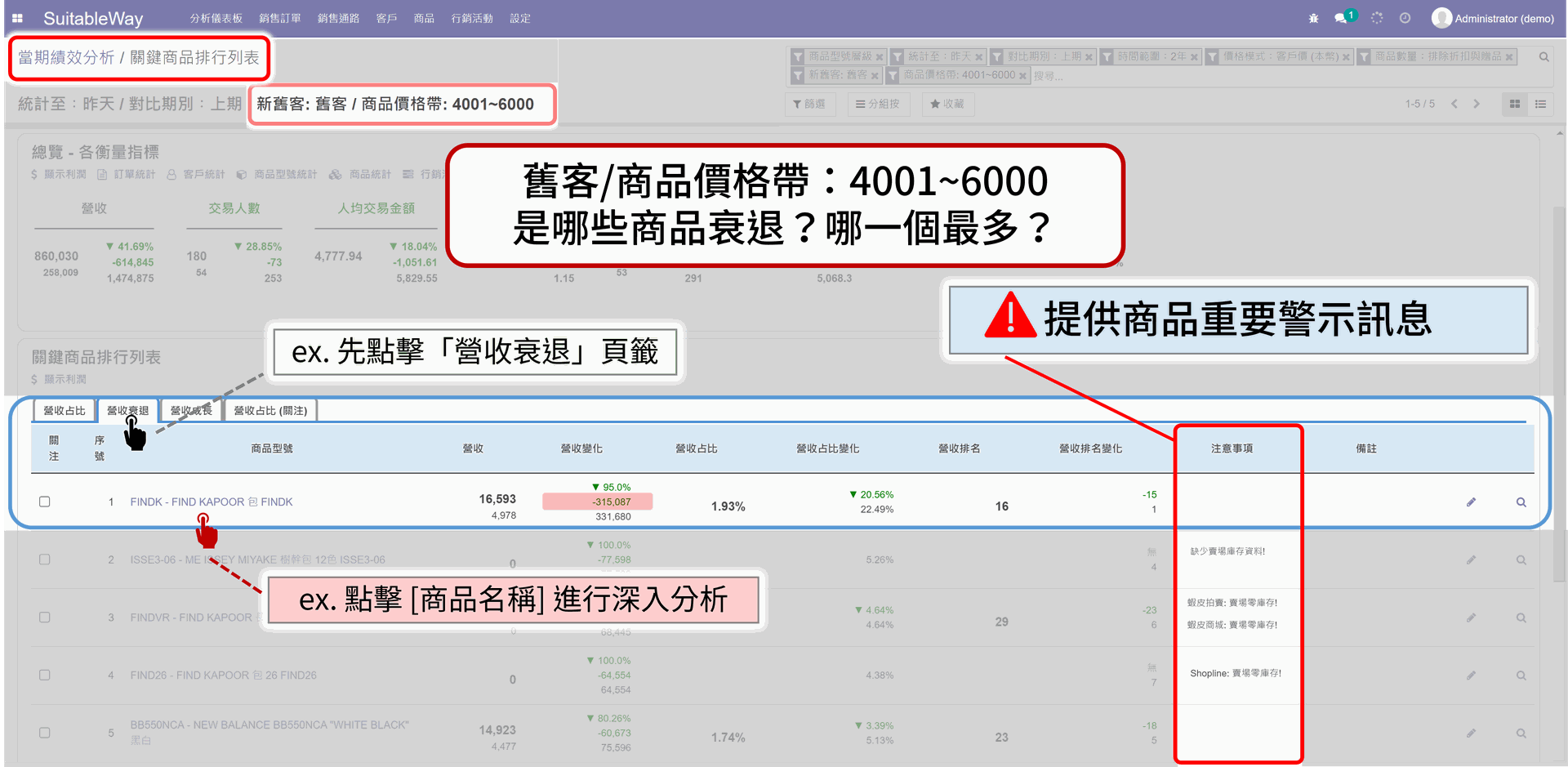Click 客戶統計 in overview section
This screenshot has width=1568, height=767.
pyautogui.click(x=196, y=174)
